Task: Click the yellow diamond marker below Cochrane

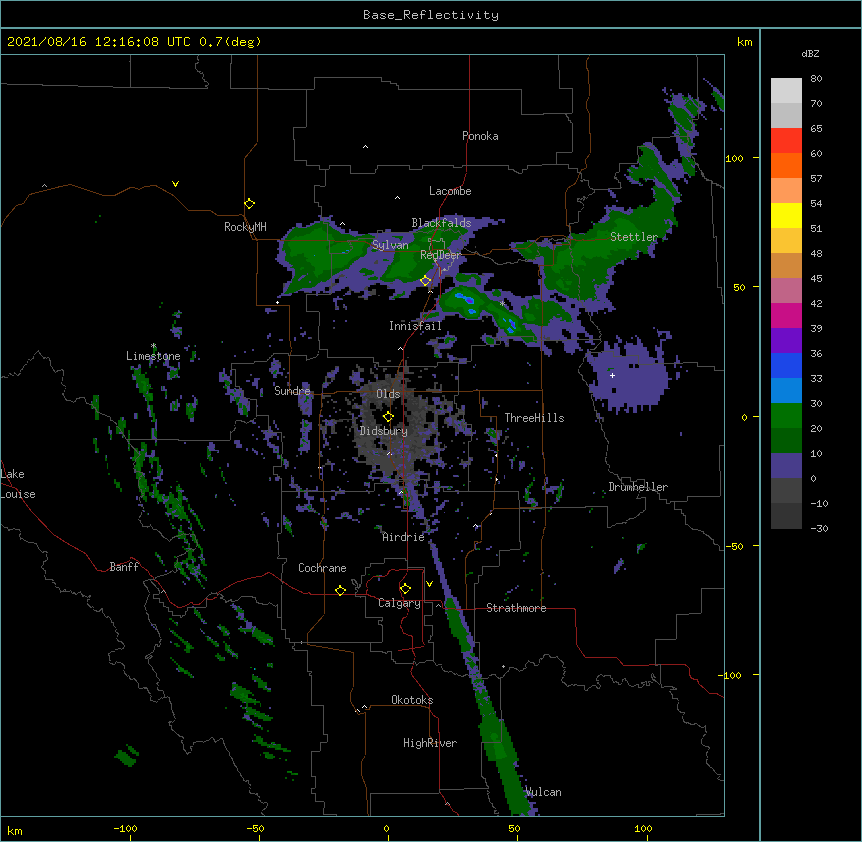Action: point(340,591)
